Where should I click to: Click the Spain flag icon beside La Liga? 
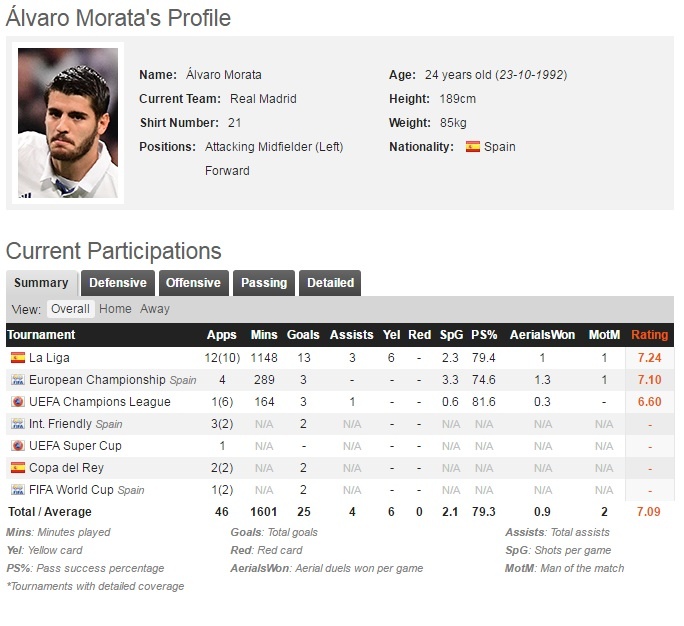click(17, 358)
